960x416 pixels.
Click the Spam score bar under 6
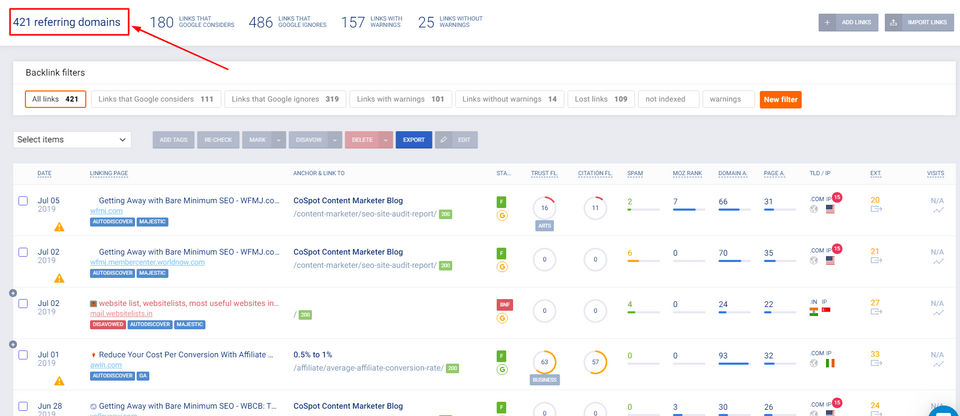tap(643, 261)
